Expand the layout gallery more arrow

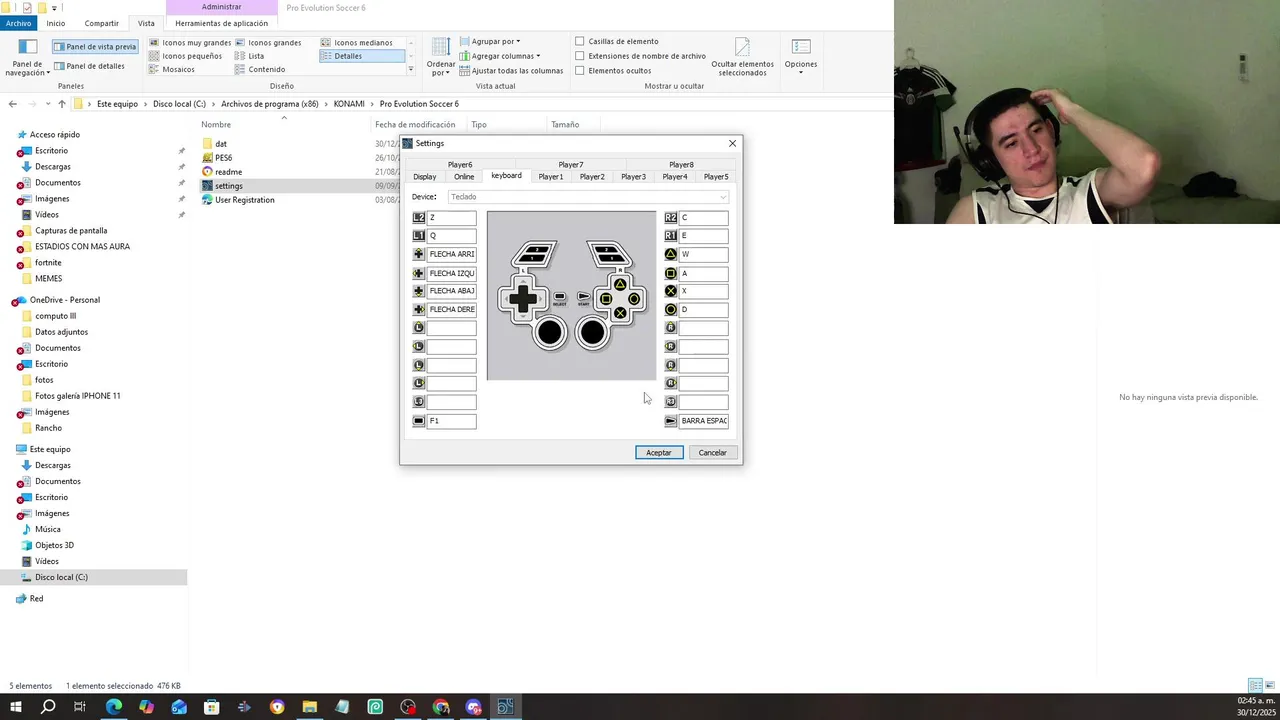pos(411,70)
